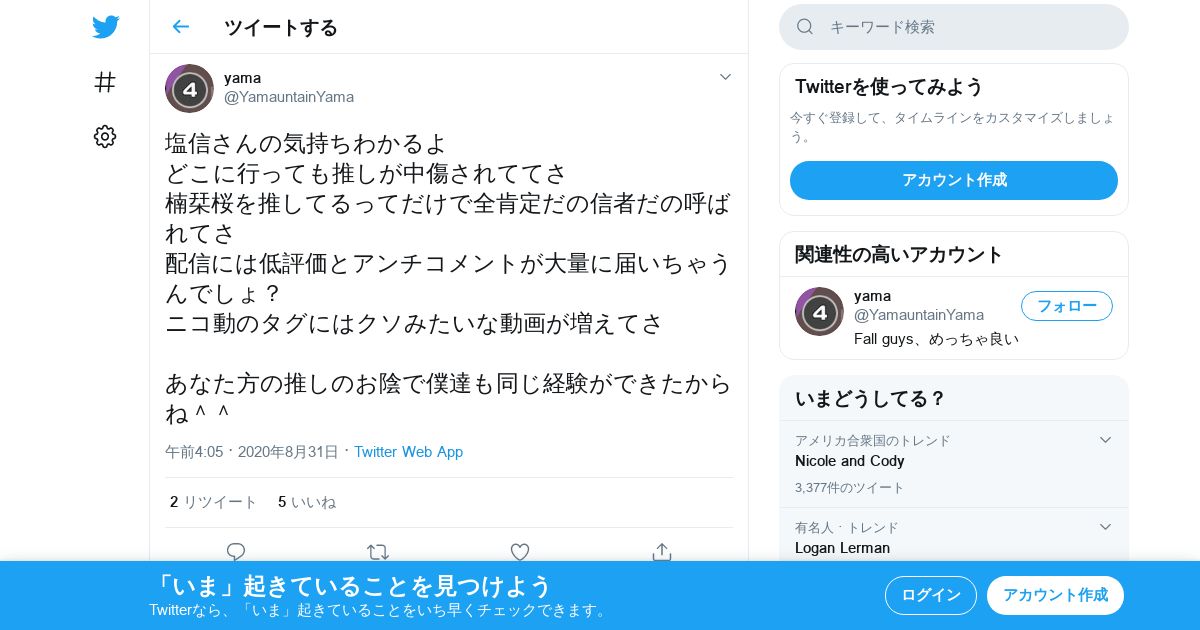Go back using the left arrow

coord(180,27)
